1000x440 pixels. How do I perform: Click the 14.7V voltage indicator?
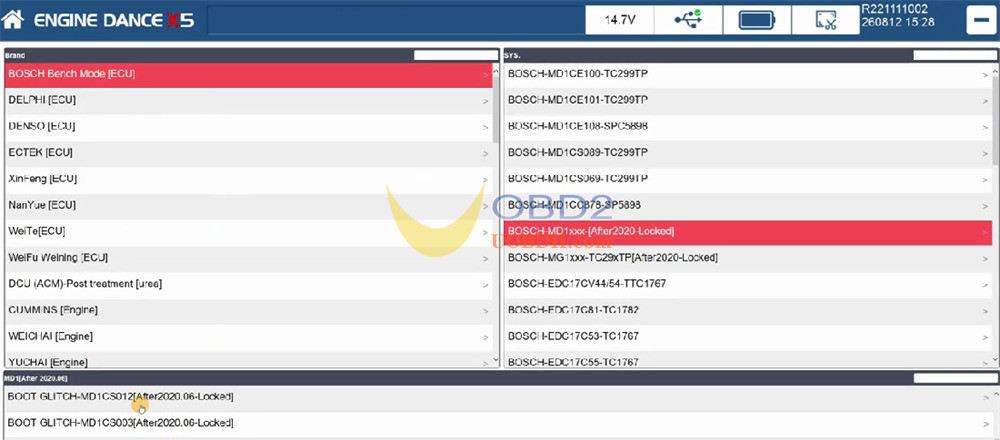[x=619, y=20]
